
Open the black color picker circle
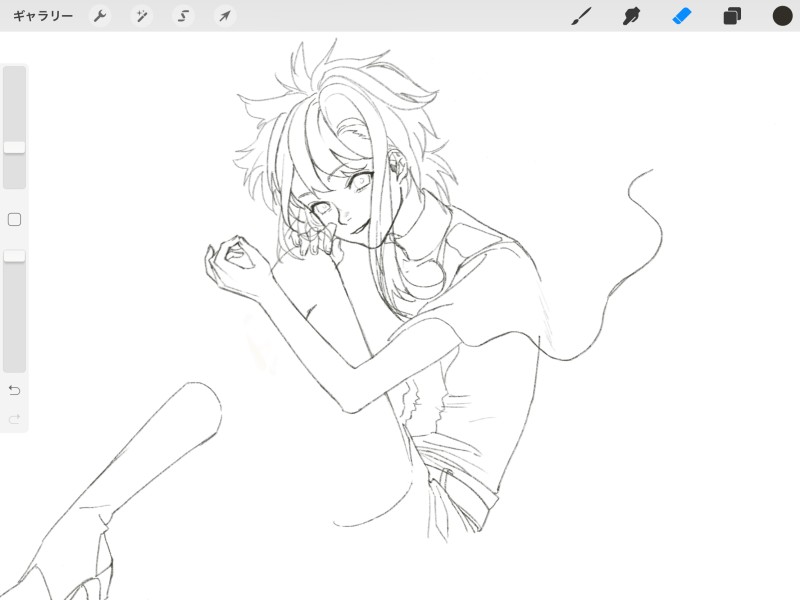(x=782, y=16)
